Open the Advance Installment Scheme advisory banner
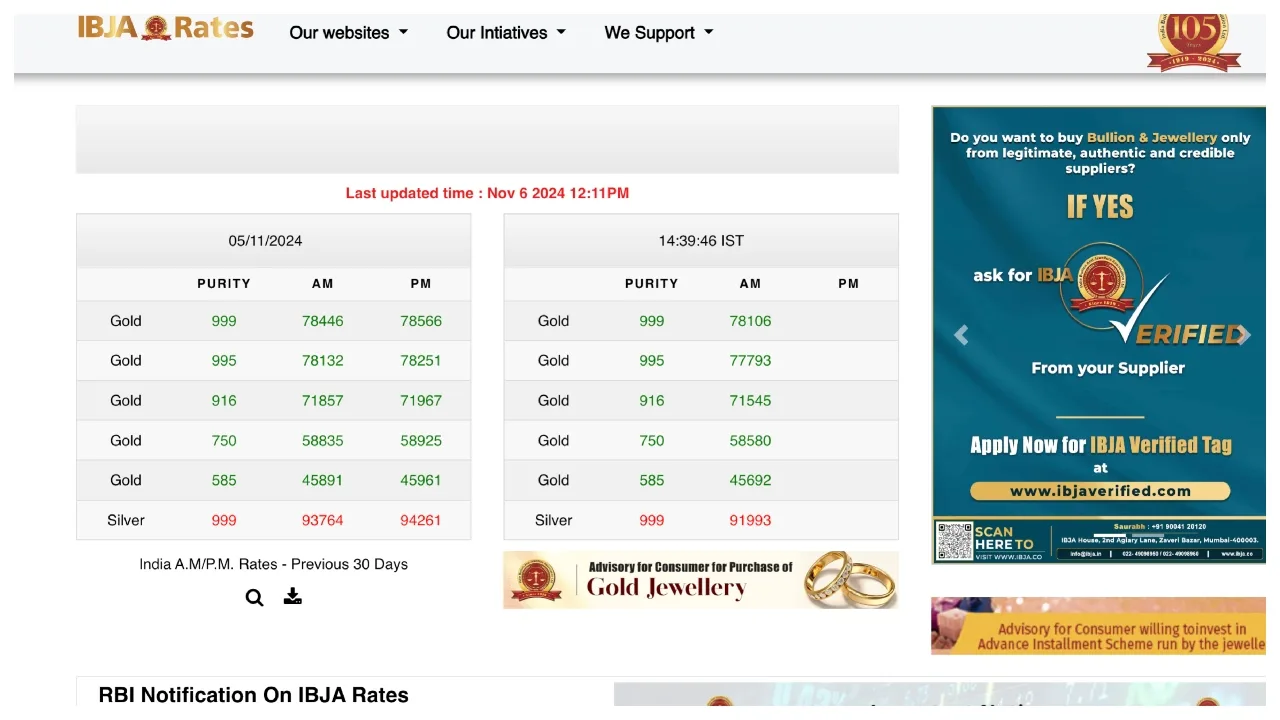 pos(1098,626)
